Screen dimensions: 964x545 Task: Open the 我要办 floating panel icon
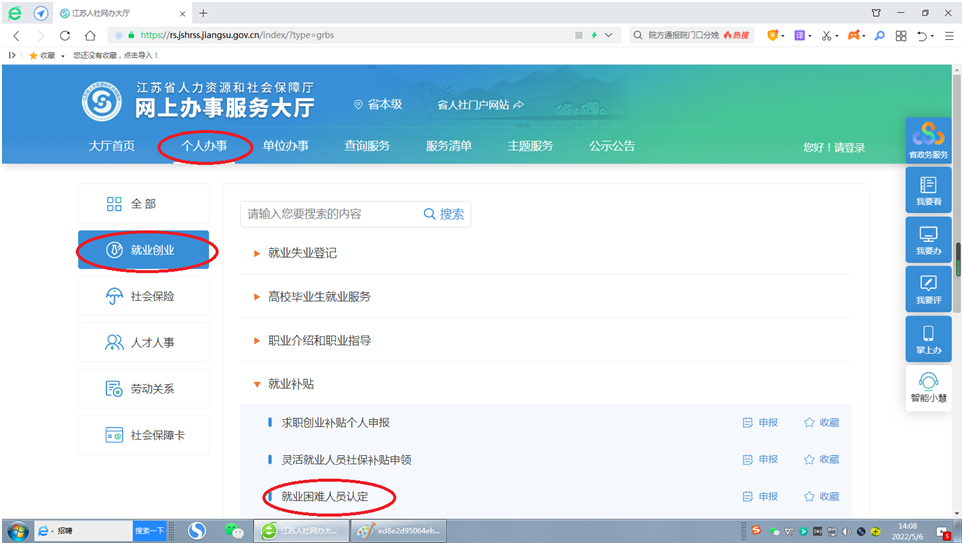(927, 240)
